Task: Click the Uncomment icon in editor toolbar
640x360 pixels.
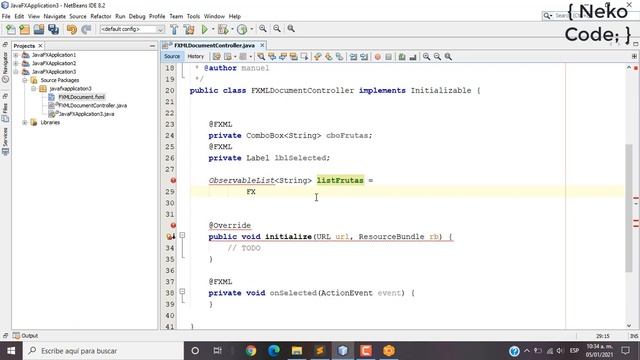Action: [x=413, y=57]
